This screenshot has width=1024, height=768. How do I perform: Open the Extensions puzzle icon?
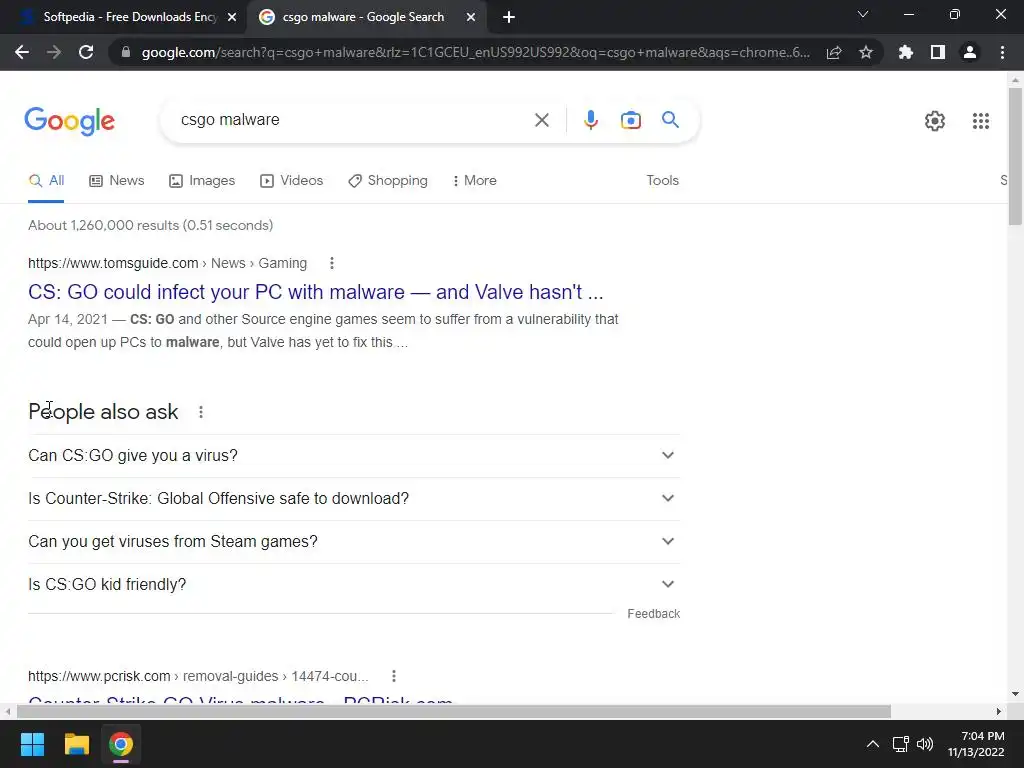[x=905, y=52]
